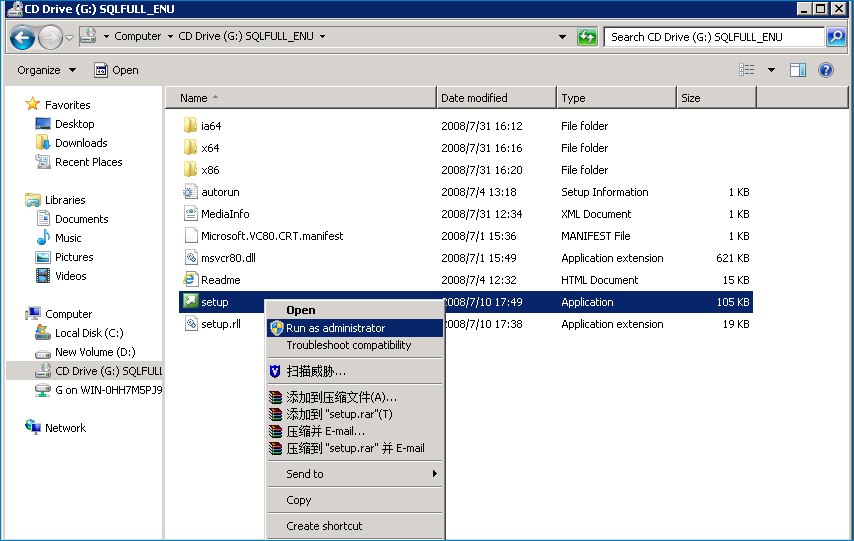Click the 621 KB size cell

[x=733, y=258]
